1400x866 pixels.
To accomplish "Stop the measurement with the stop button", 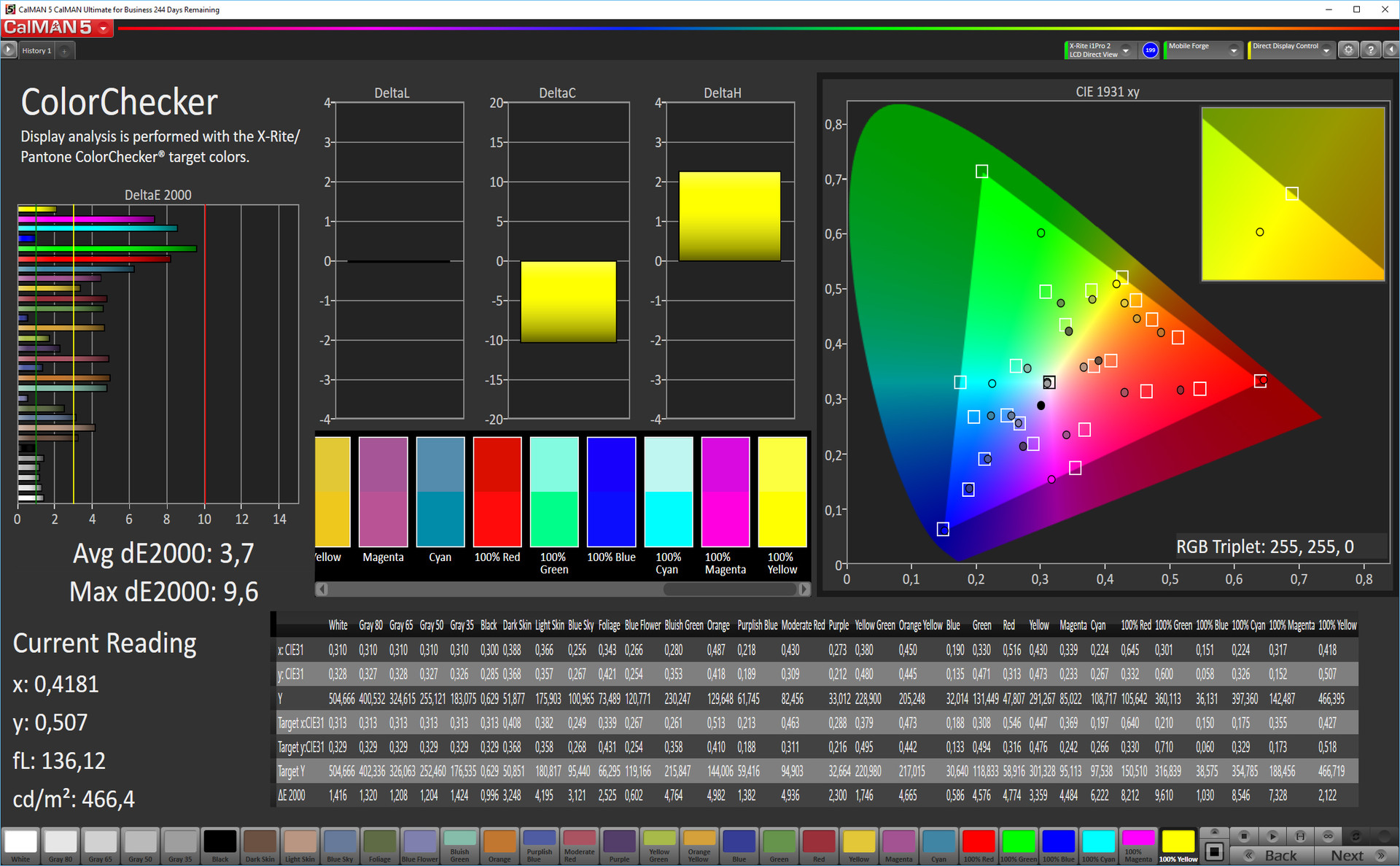I will tap(1244, 836).
